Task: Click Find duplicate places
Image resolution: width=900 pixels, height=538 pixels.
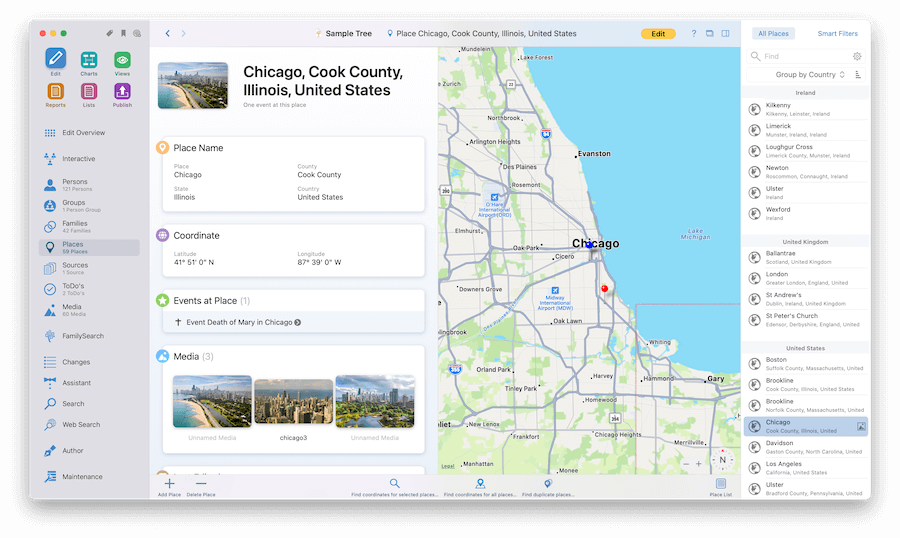Action: [548, 486]
